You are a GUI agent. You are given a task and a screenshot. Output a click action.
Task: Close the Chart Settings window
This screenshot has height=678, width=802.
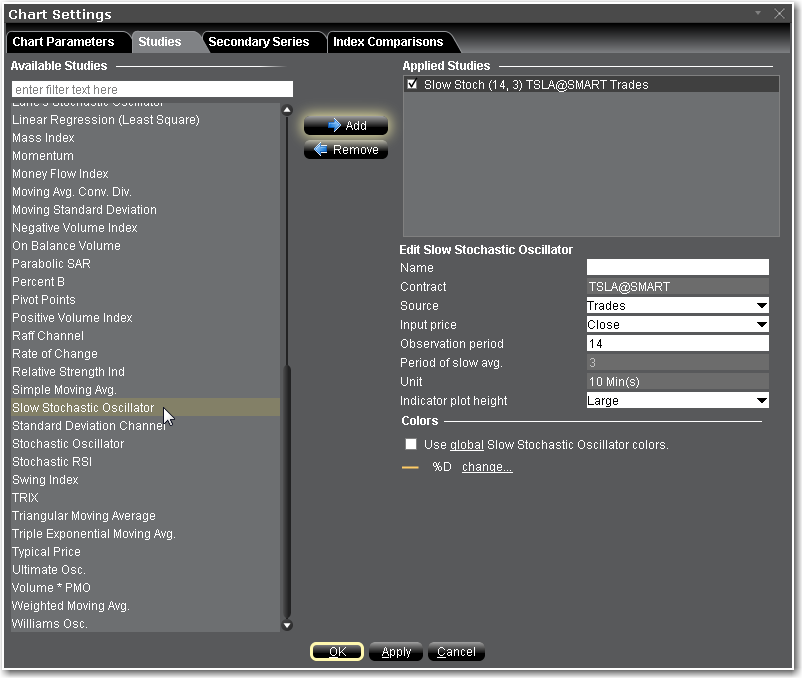click(779, 14)
